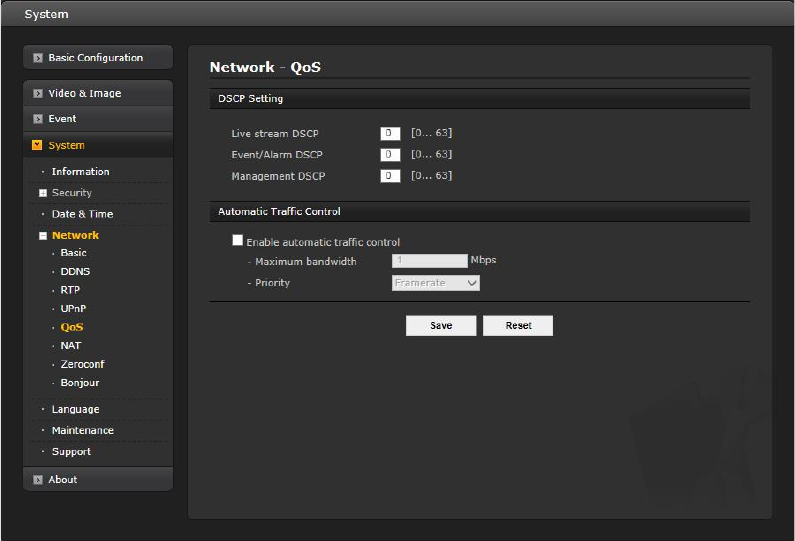Click the arrow icon beside Video & Image
Screen dimensions: 795x541
38,93
